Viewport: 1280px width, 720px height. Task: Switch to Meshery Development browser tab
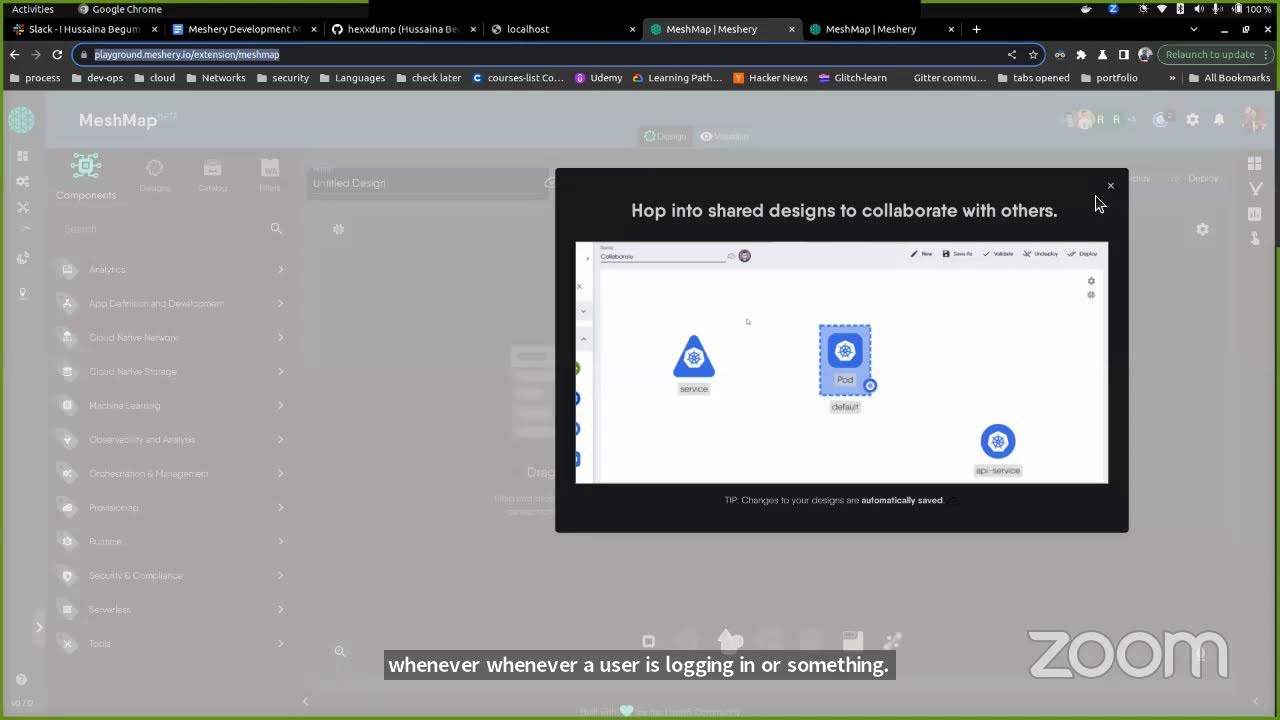[x=244, y=29]
